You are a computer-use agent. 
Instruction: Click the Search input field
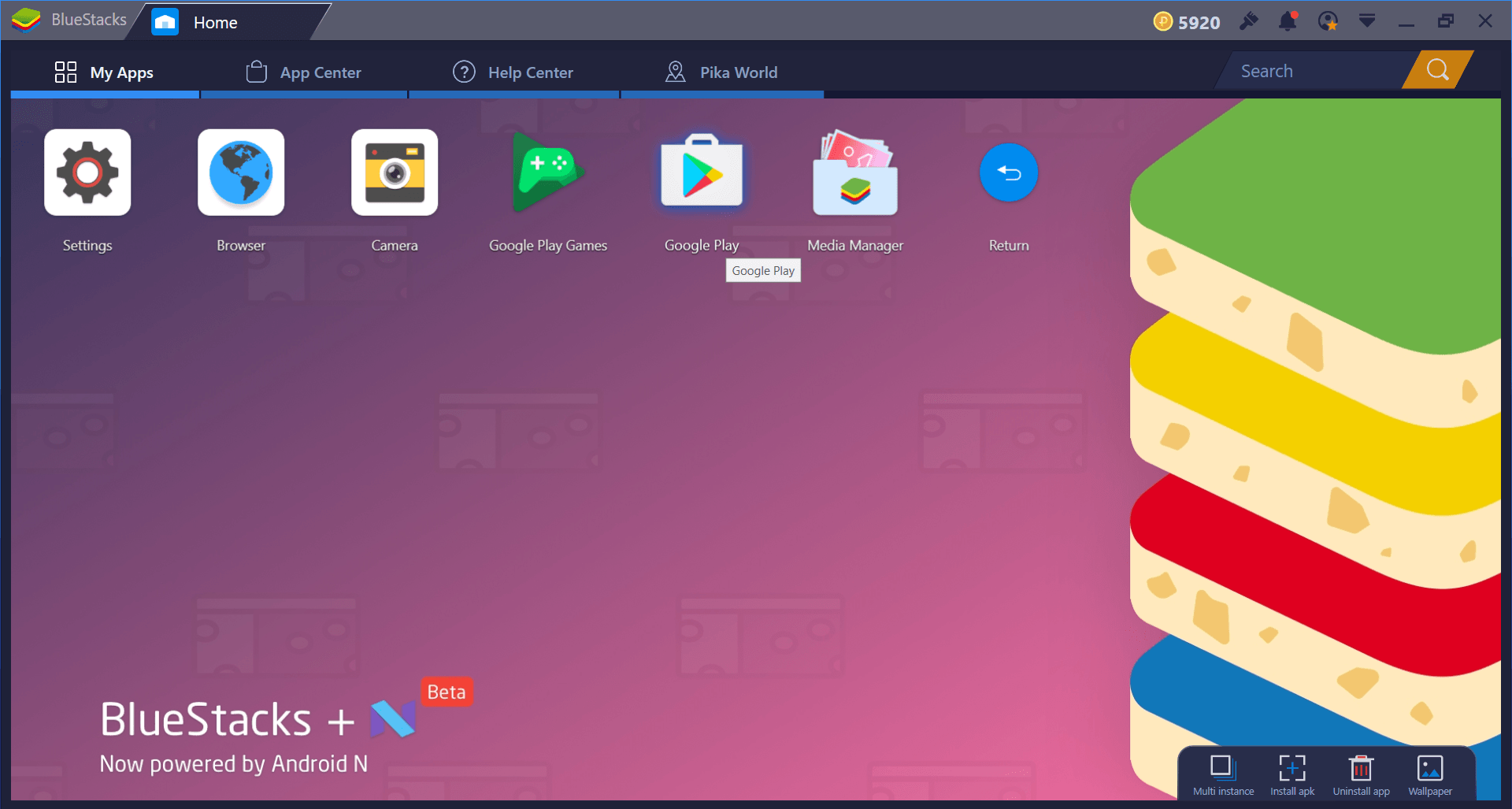tap(1315, 71)
